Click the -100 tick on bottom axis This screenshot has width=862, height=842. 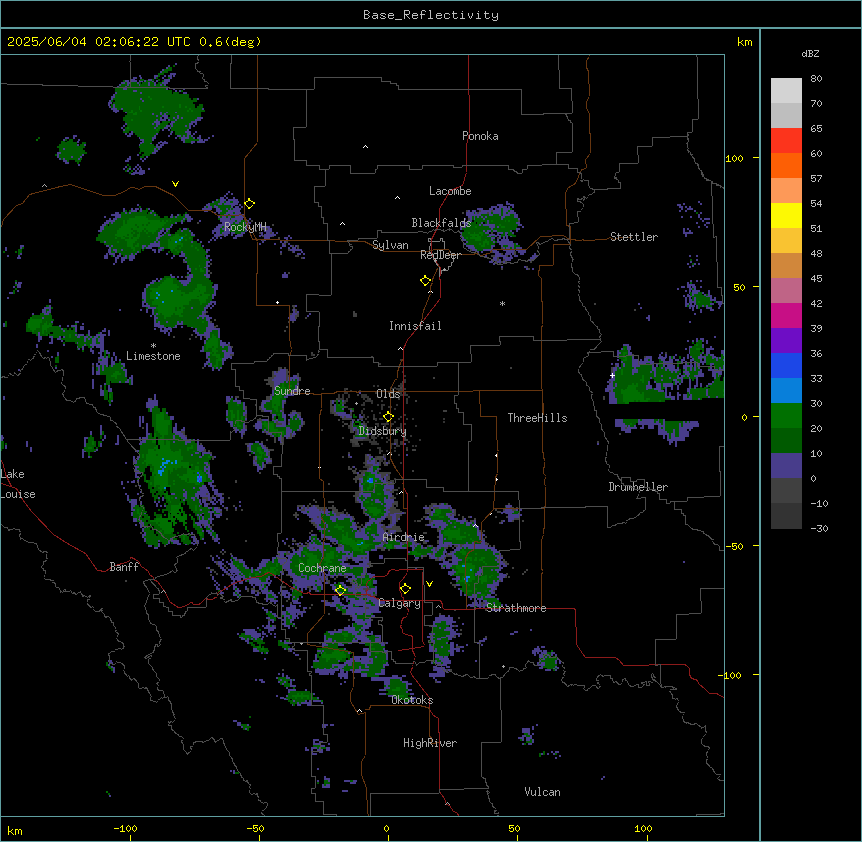pyautogui.click(x=125, y=828)
